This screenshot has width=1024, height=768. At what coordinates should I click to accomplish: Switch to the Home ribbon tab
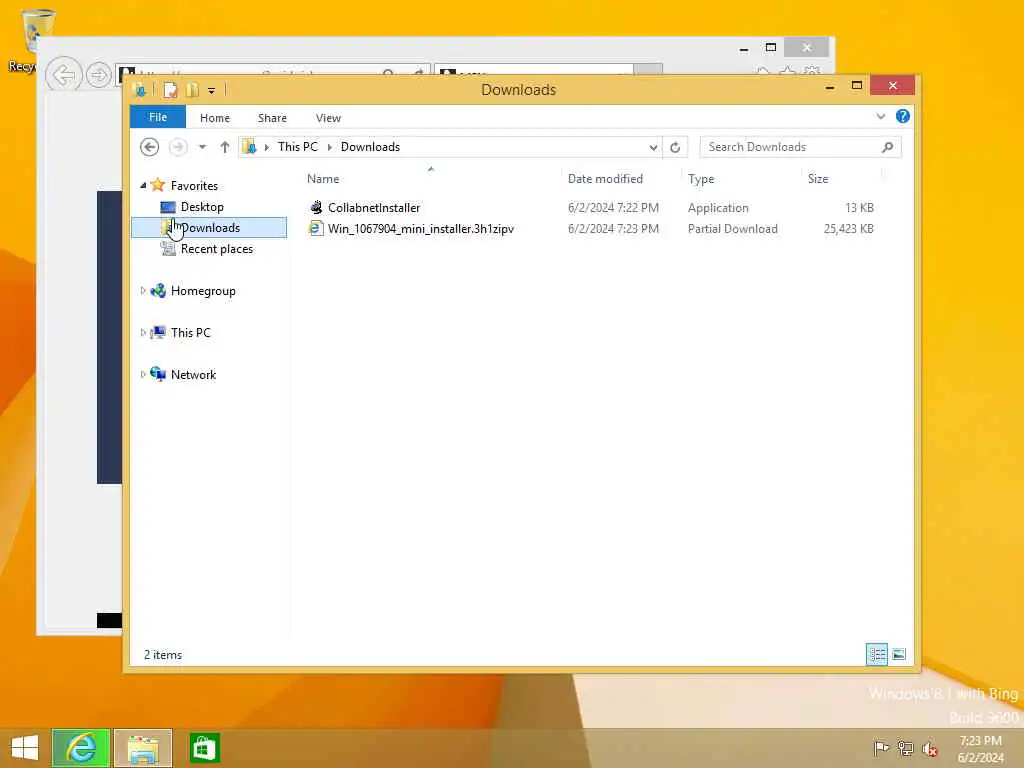tap(215, 118)
